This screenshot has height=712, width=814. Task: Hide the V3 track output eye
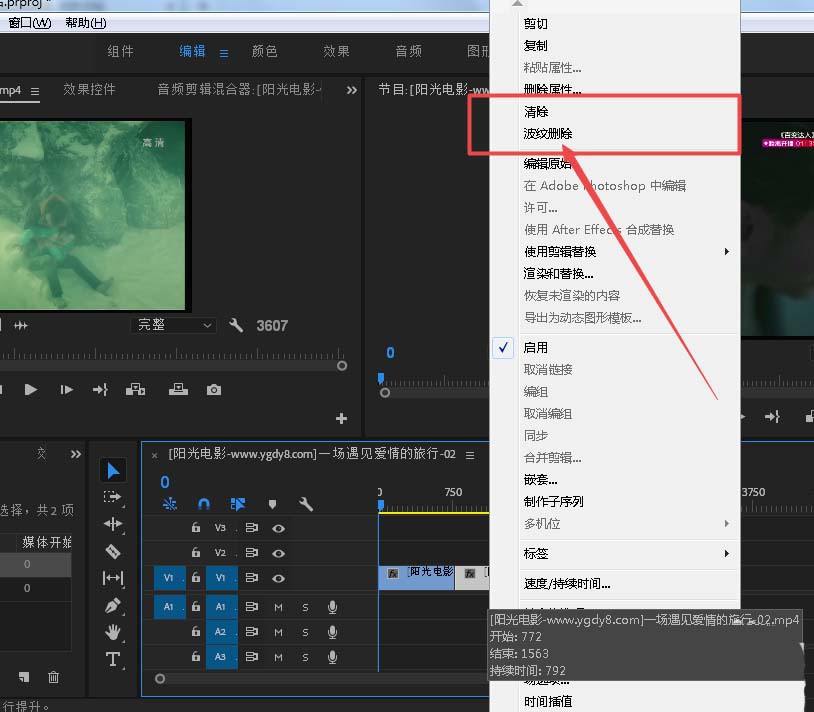[279, 528]
